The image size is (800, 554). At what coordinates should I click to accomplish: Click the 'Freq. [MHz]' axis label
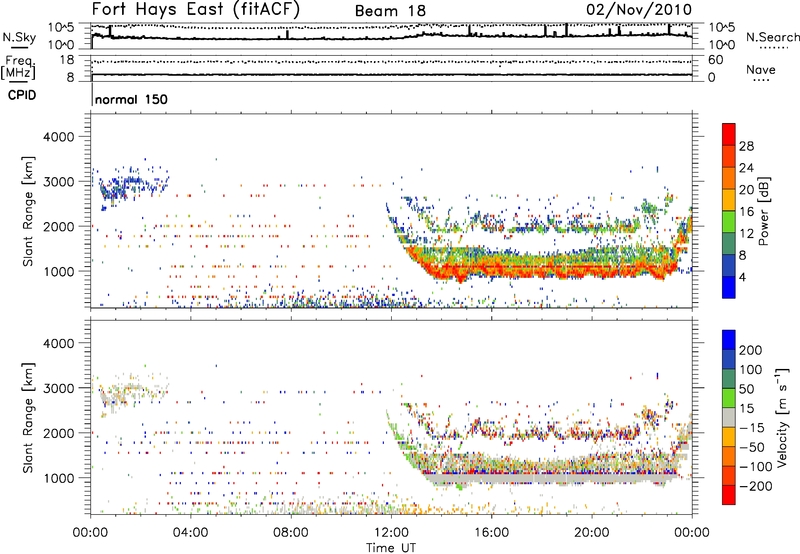[x=18, y=68]
